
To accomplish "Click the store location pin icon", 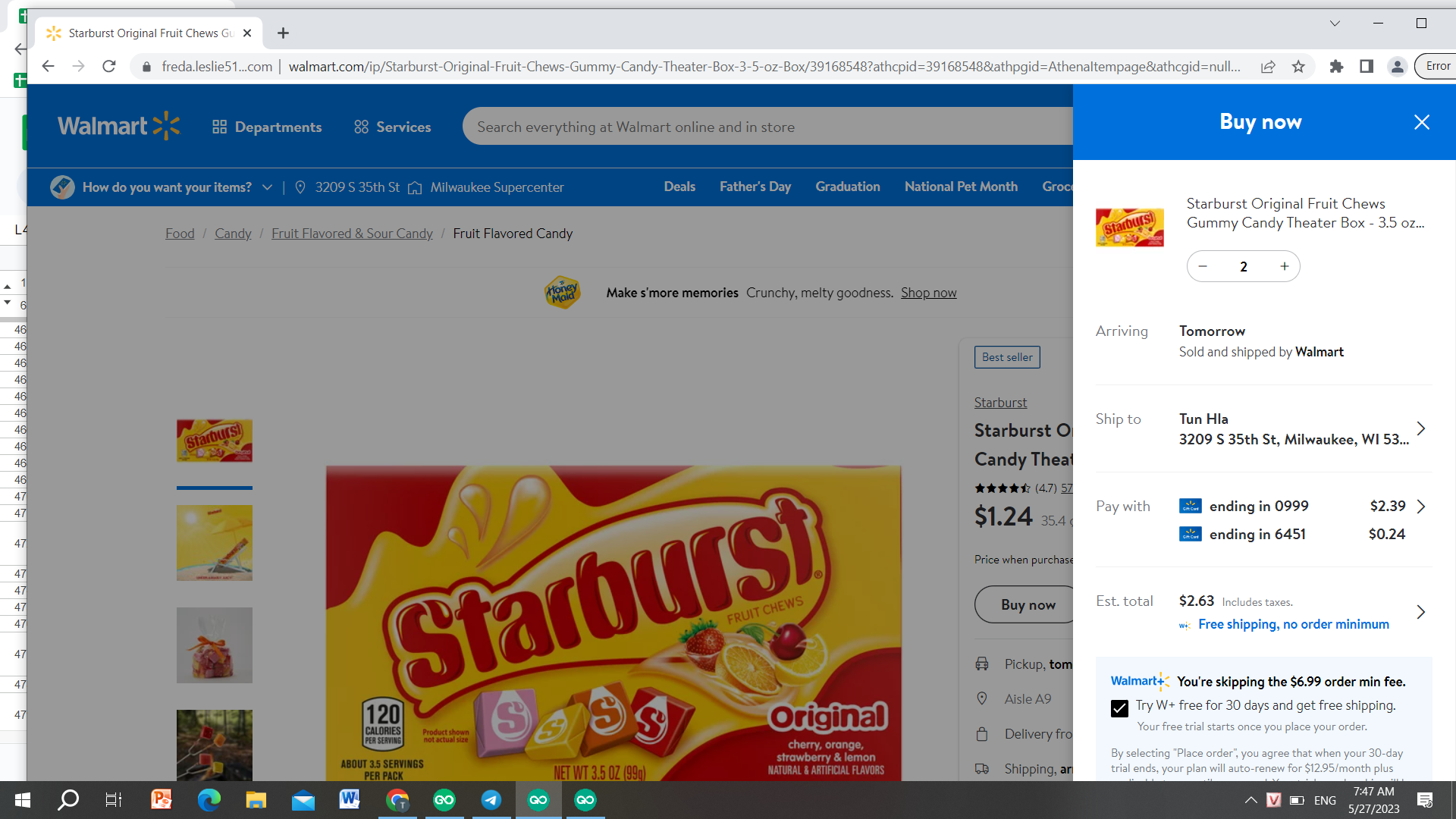I will [x=300, y=187].
